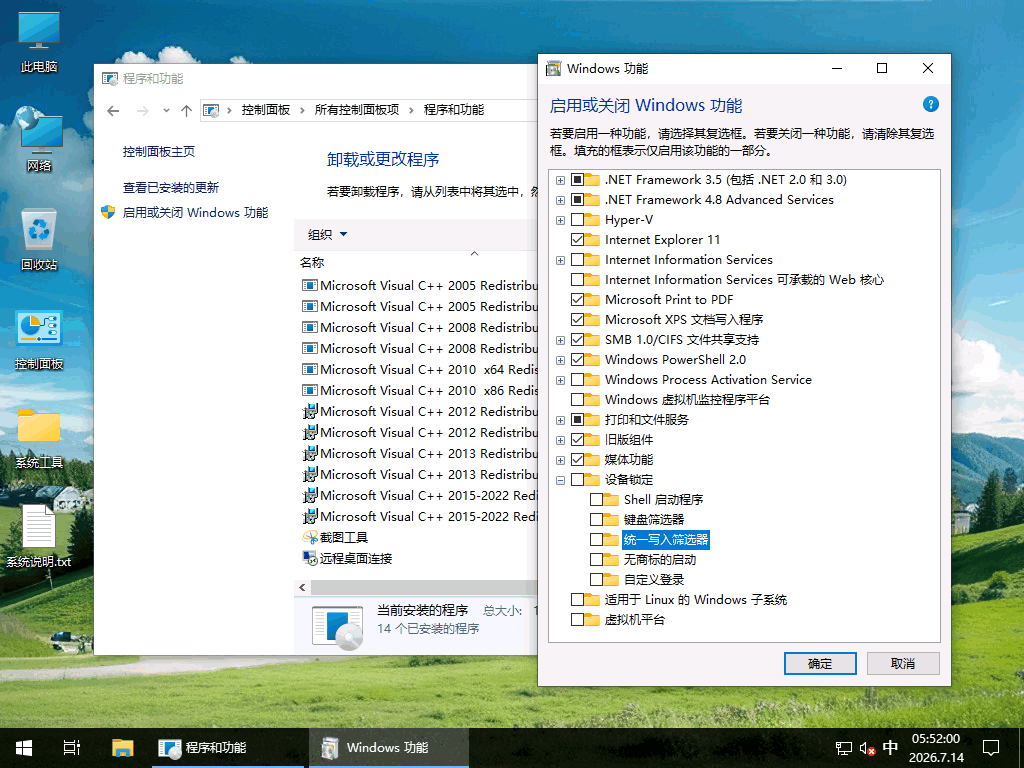This screenshot has width=1024, height=768.
Task: Uncheck Microsoft Print to PDF
Action: point(577,300)
